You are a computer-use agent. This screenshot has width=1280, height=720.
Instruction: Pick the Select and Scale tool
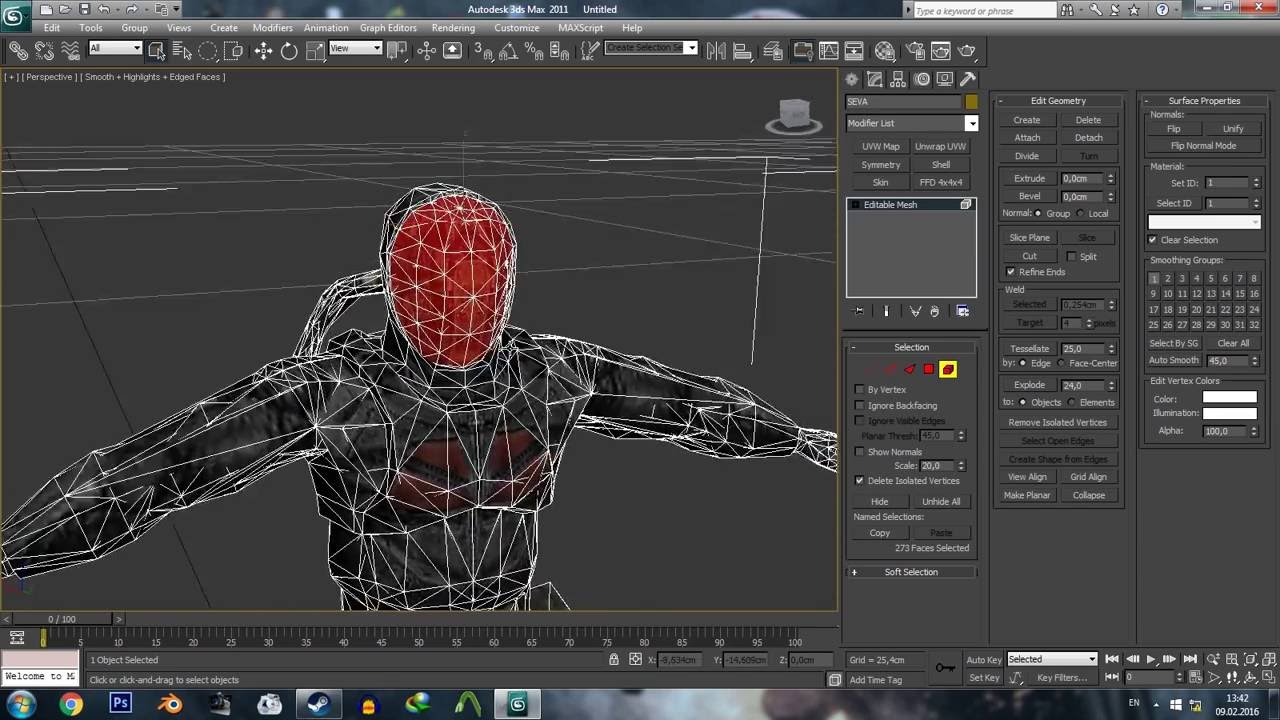(315, 50)
